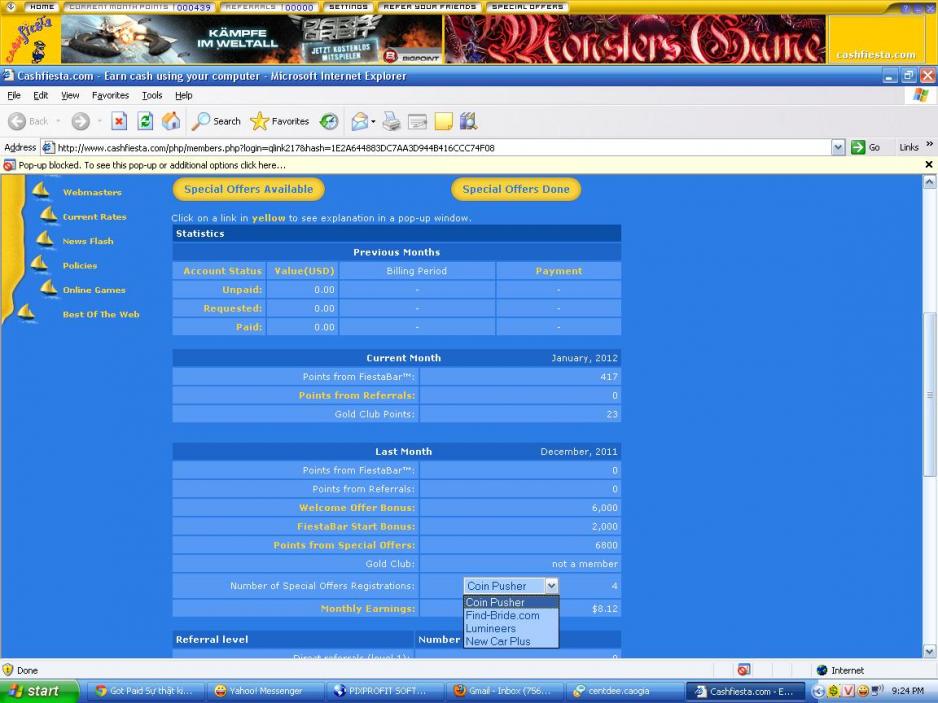This screenshot has width=938, height=703.
Task: Click the address bar URL field
Action: pyautogui.click(x=437, y=147)
